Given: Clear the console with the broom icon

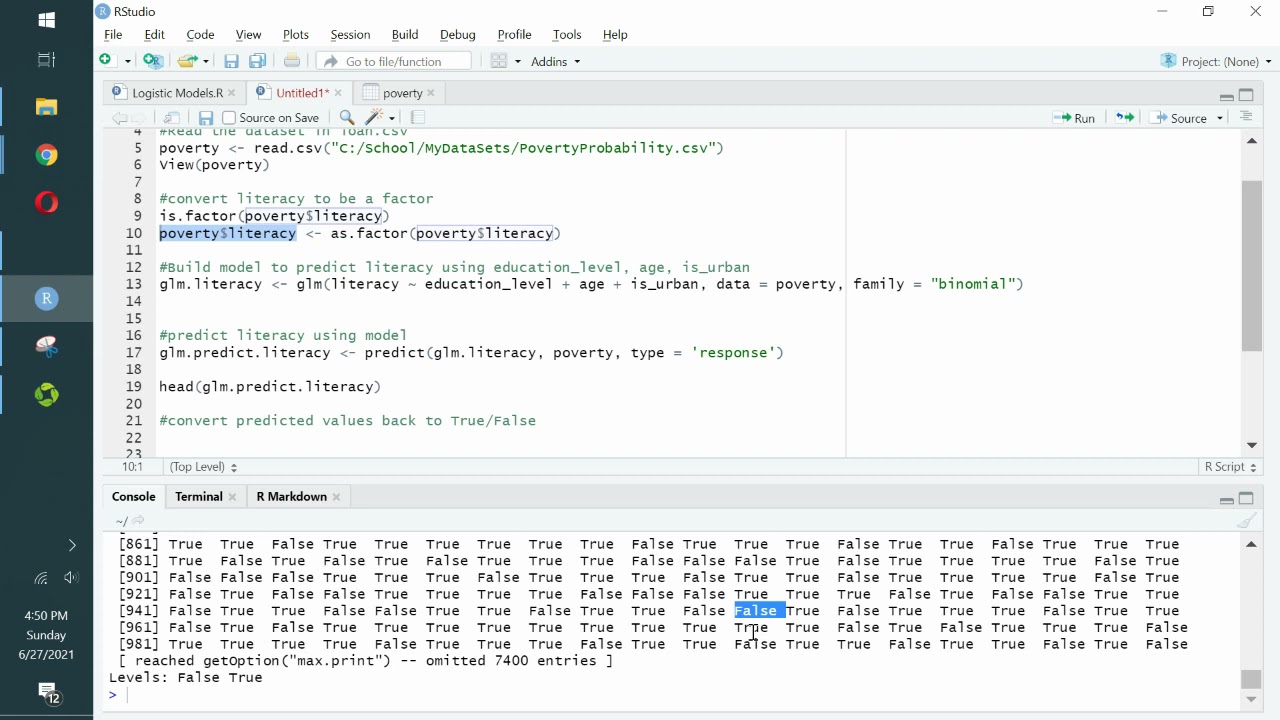Looking at the screenshot, I should 1246,521.
